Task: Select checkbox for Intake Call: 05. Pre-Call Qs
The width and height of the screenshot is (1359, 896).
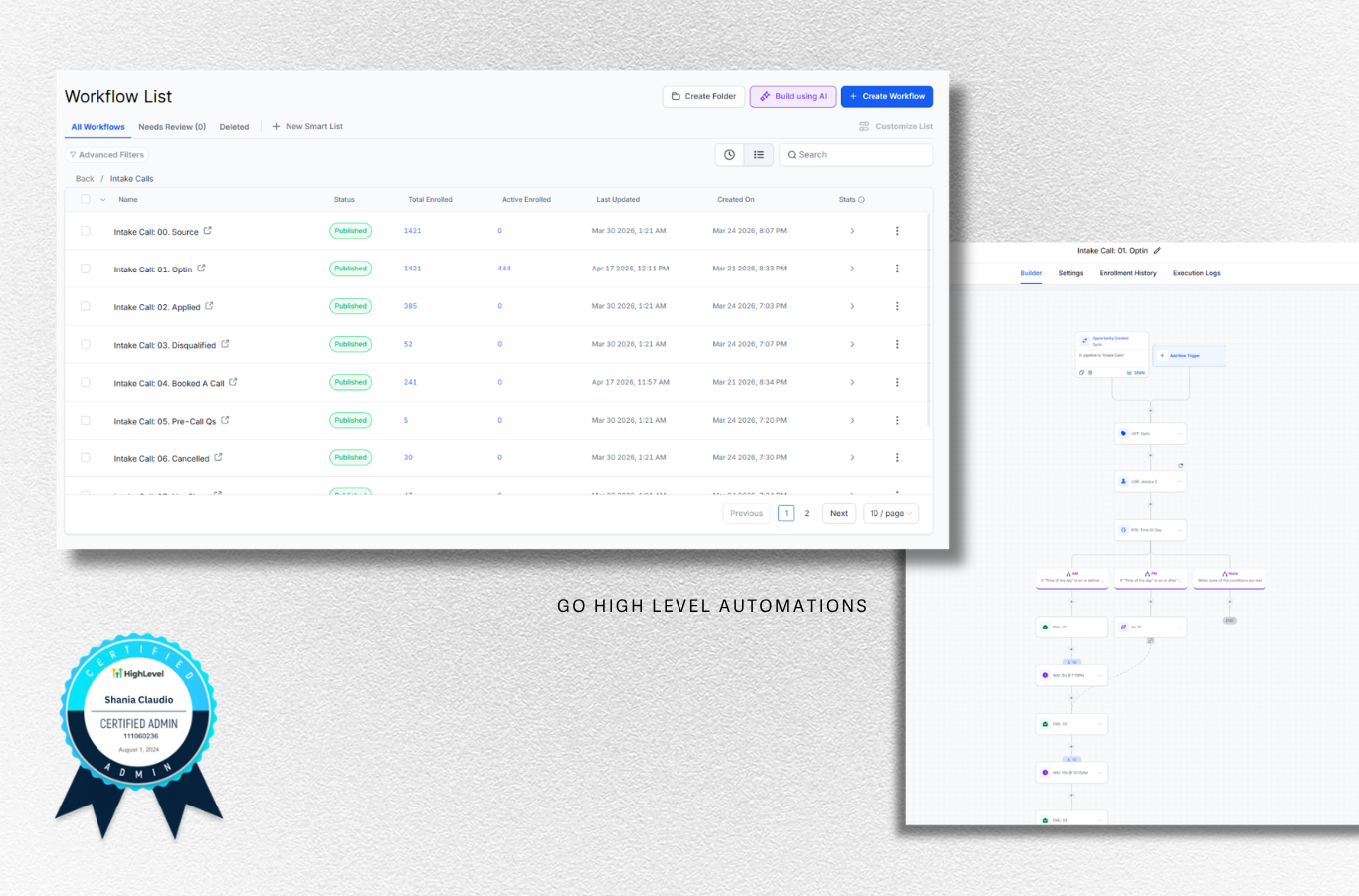Action: [x=86, y=420]
